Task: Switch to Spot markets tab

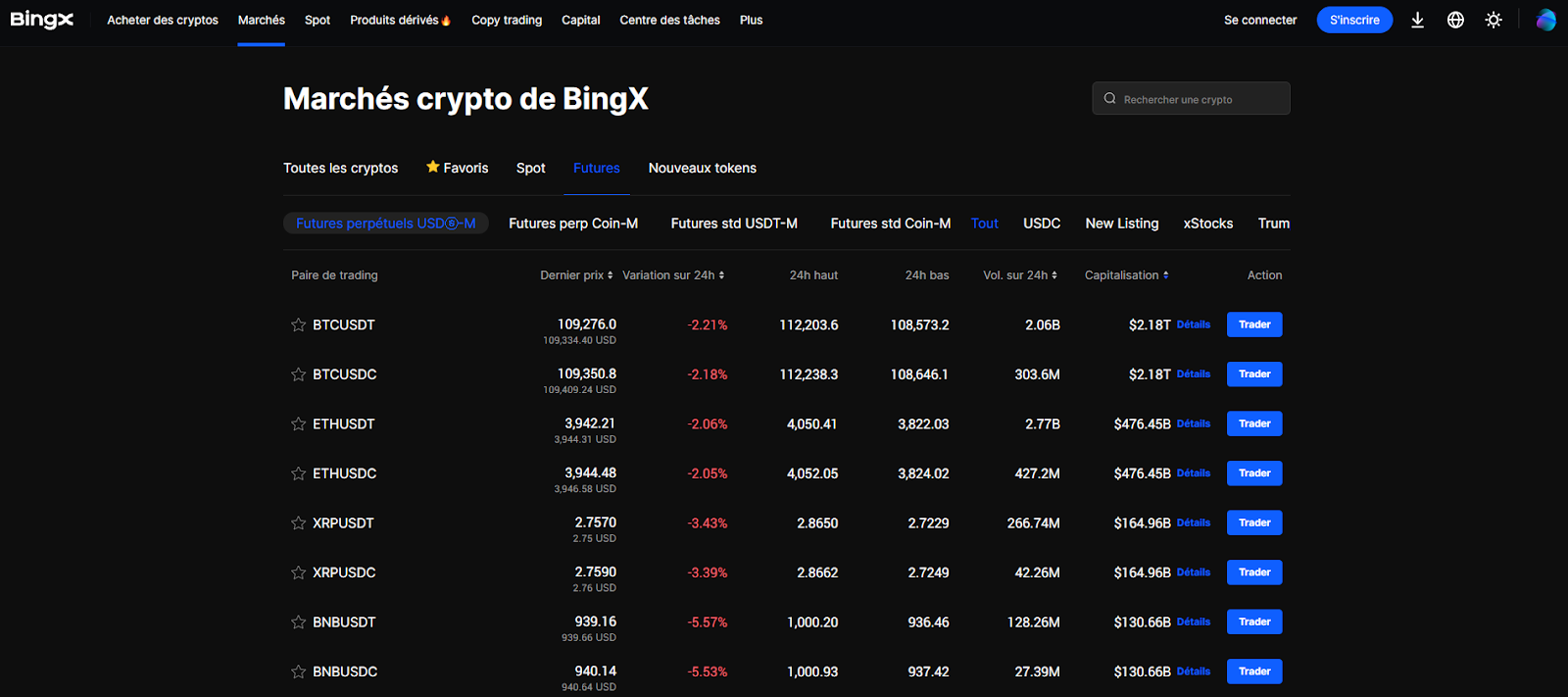Action: tap(531, 168)
